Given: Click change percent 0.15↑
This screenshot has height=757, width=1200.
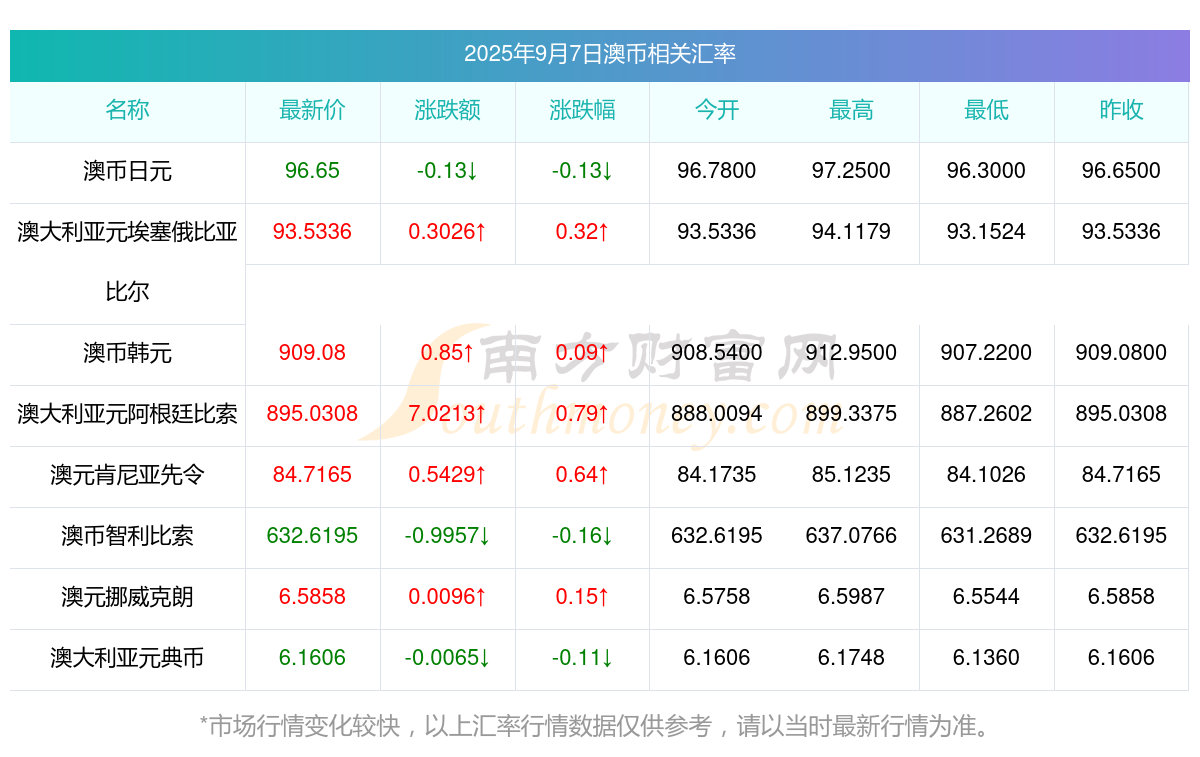Looking at the screenshot, I should click(x=582, y=597).
